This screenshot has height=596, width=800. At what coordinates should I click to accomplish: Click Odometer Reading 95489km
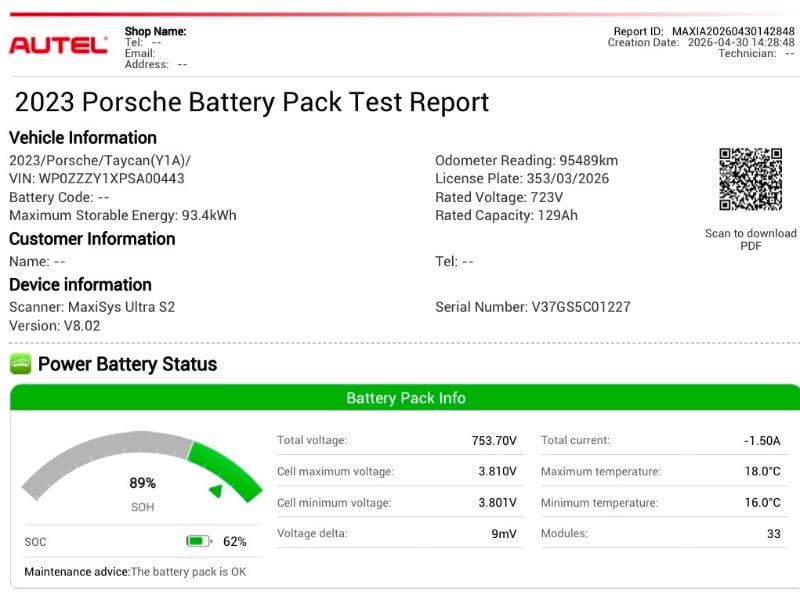click(527, 160)
